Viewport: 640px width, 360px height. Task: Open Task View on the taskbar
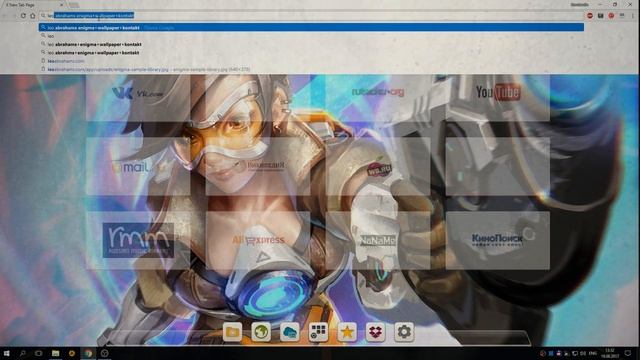39,353
